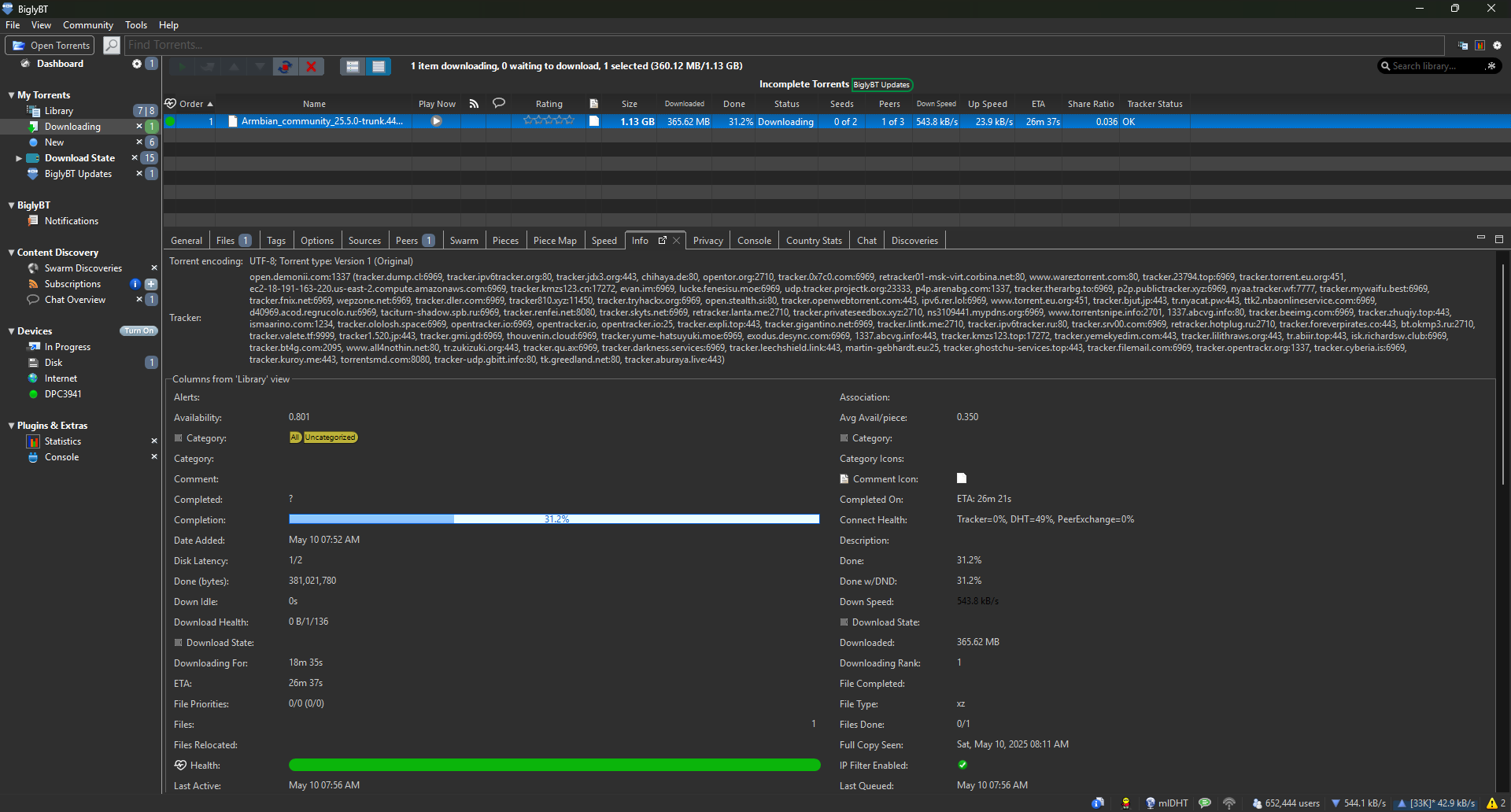Click the add subscription plus icon
This screenshot has height=812, width=1511.
click(x=151, y=284)
